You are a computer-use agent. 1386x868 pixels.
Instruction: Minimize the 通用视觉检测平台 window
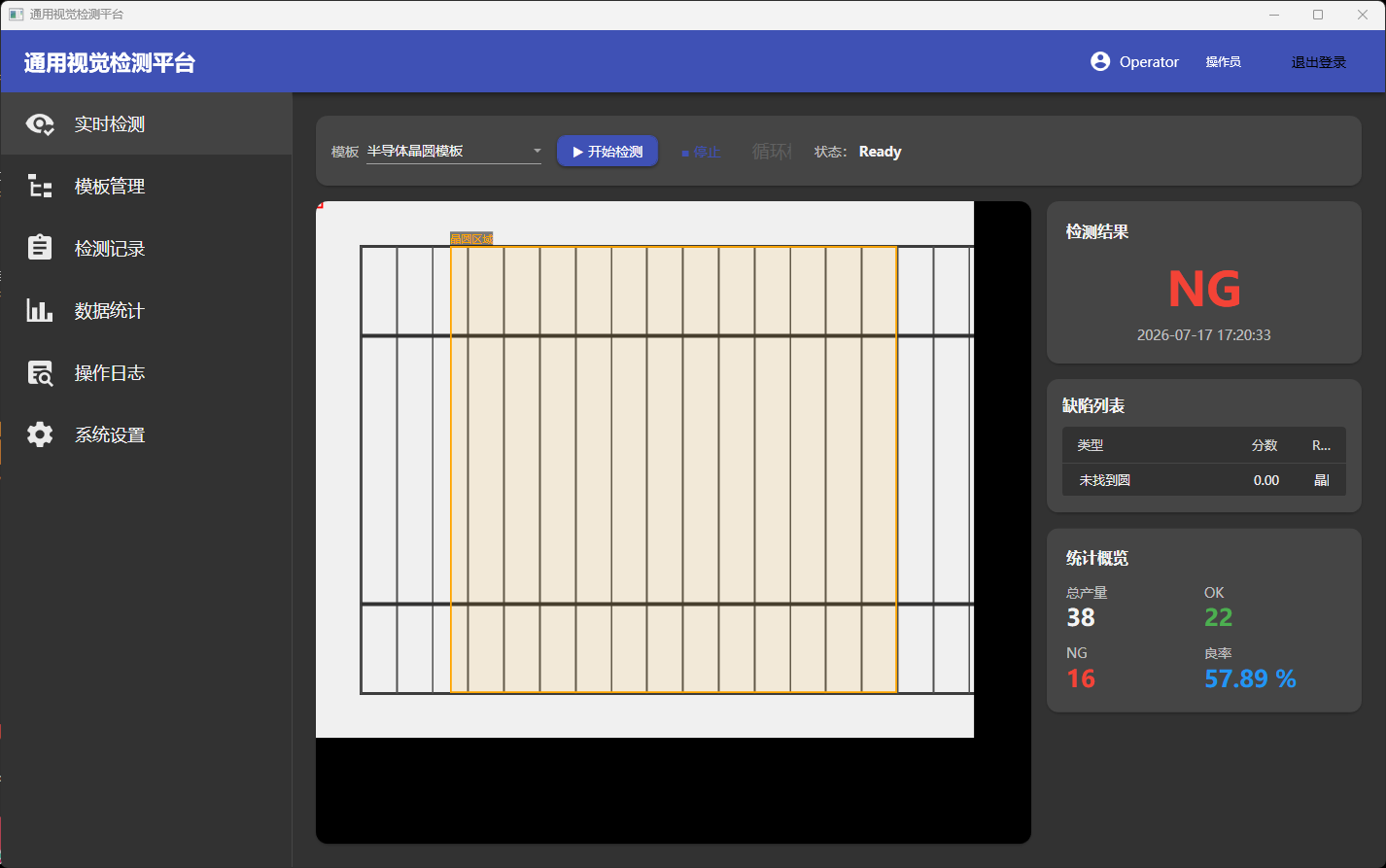[x=1274, y=15]
